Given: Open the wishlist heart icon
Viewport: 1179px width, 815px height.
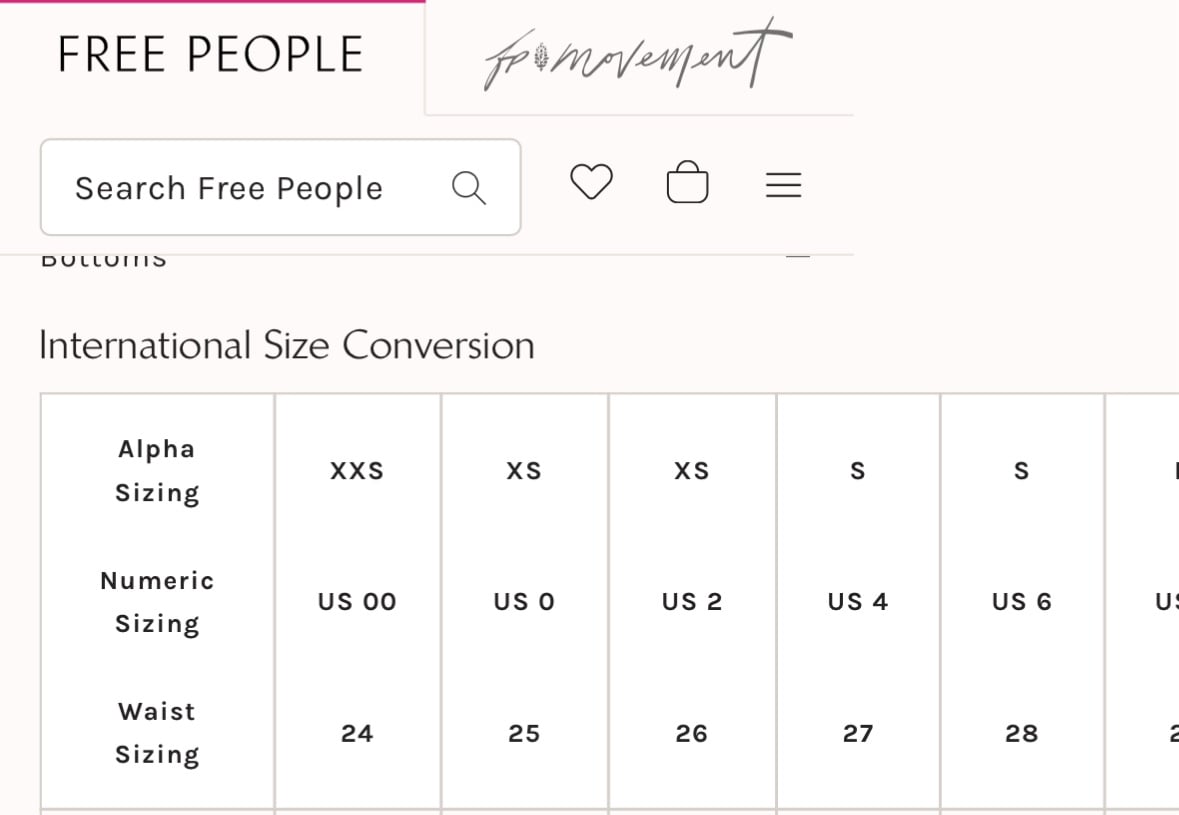Looking at the screenshot, I should (x=592, y=181).
